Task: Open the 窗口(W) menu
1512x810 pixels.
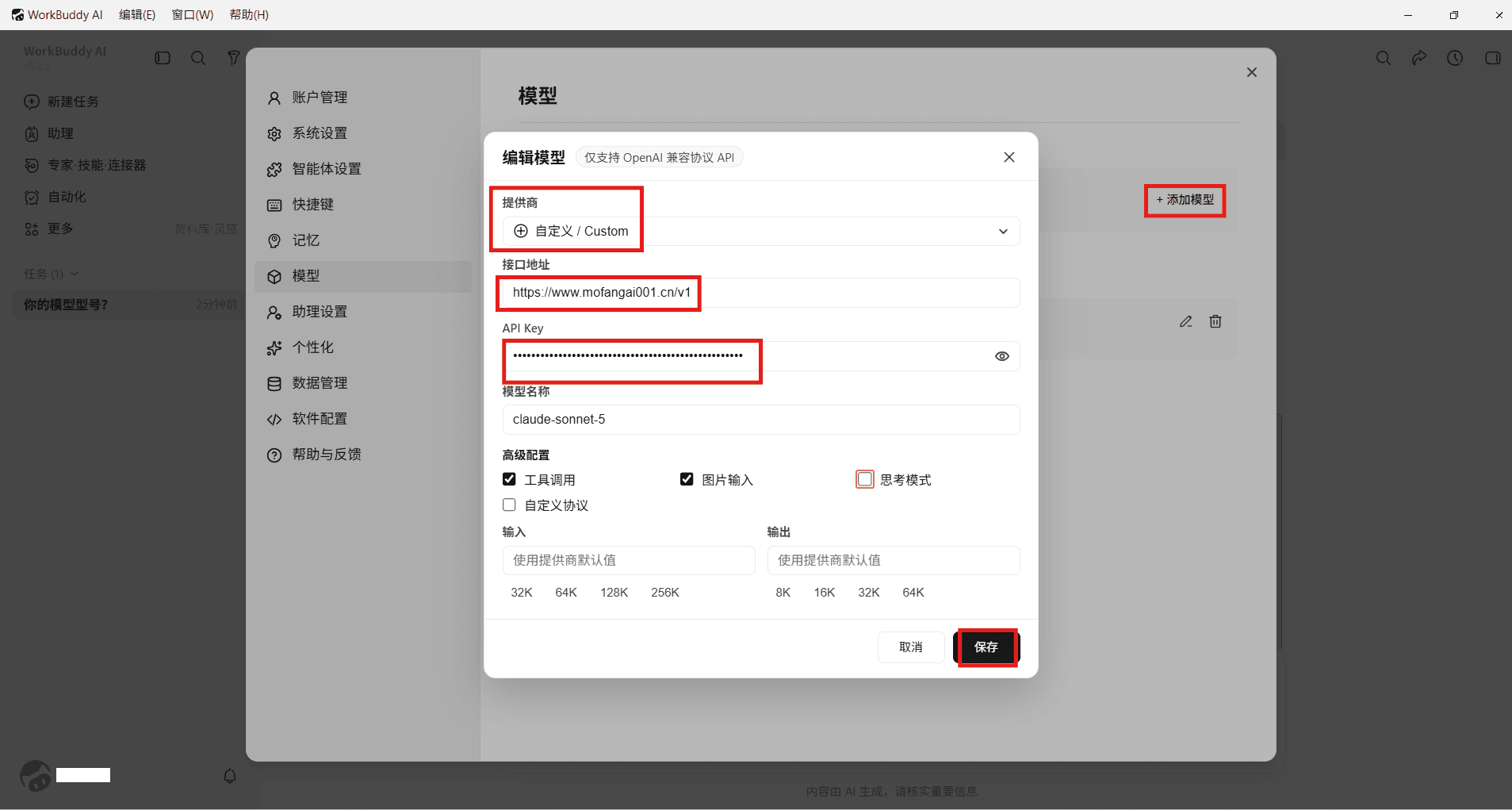Action: pyautogui.click(x=193, y=14)
